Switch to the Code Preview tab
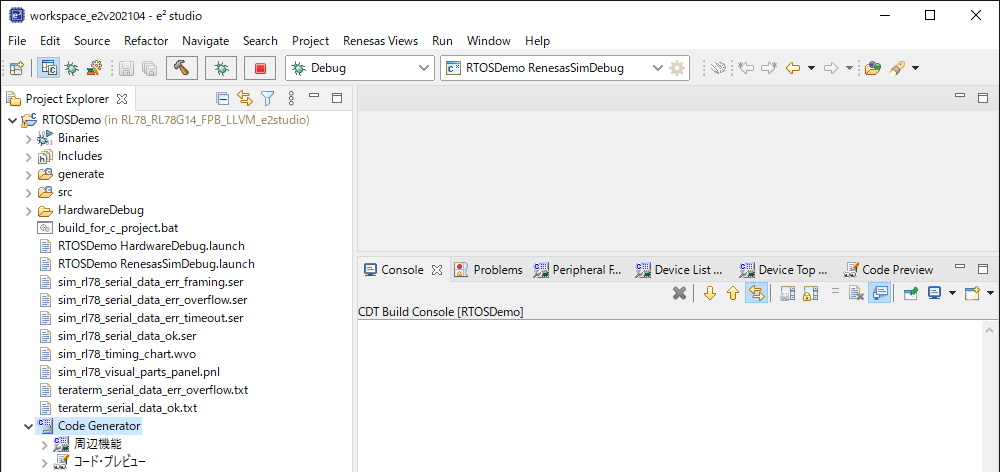1000x472 pixels. click(x=888, y=270)
